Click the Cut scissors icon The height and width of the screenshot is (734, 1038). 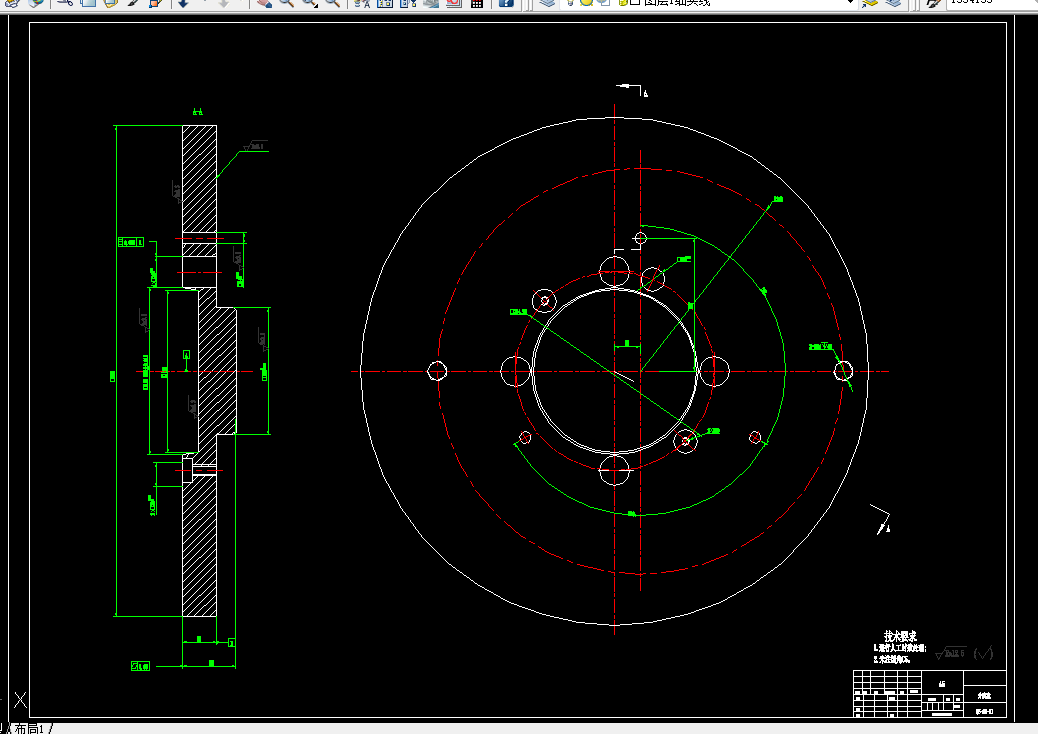coord(65,2)
